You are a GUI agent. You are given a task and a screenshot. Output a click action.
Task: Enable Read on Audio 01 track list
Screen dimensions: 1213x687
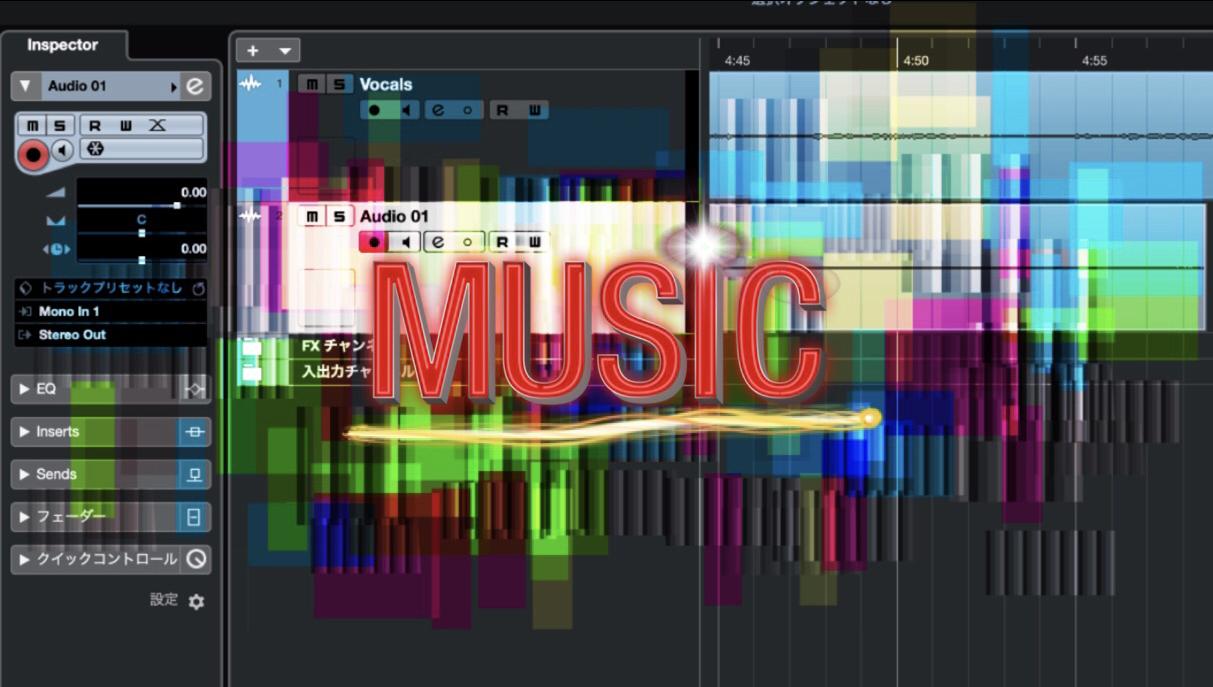tap(503, 242)
